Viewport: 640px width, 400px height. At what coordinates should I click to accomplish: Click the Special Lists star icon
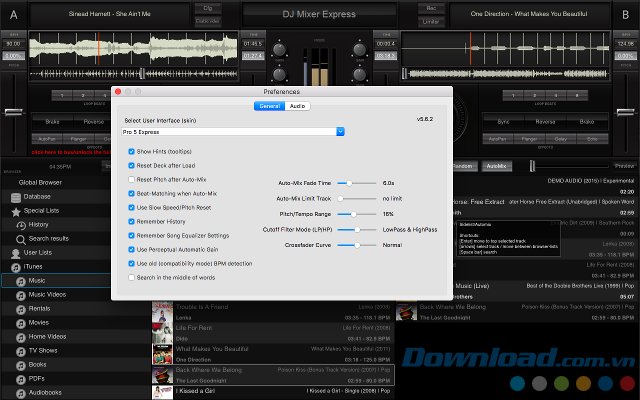16,211
